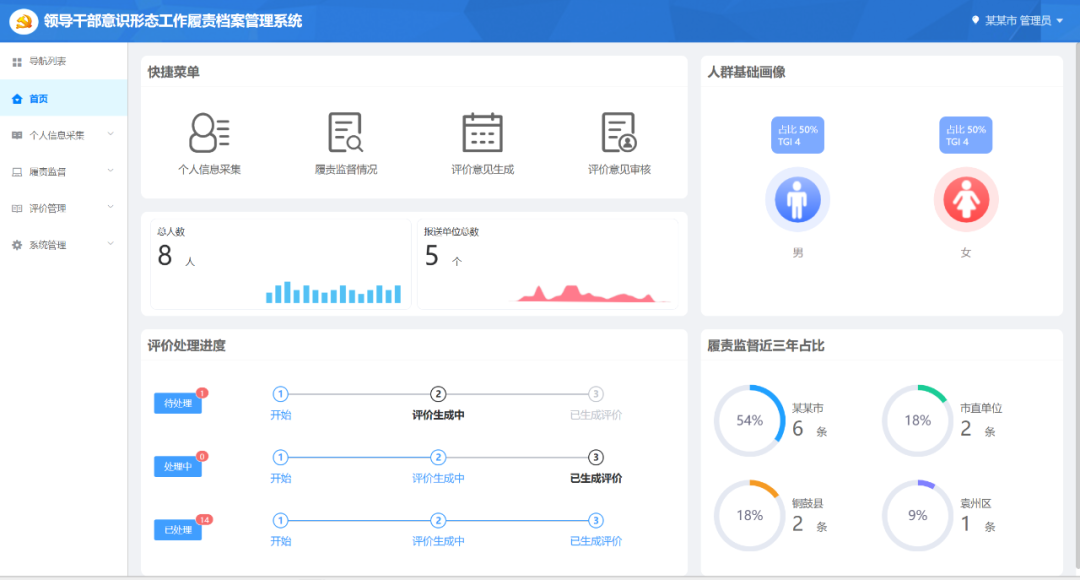Click the 处理中 status button

coord(177,467)
